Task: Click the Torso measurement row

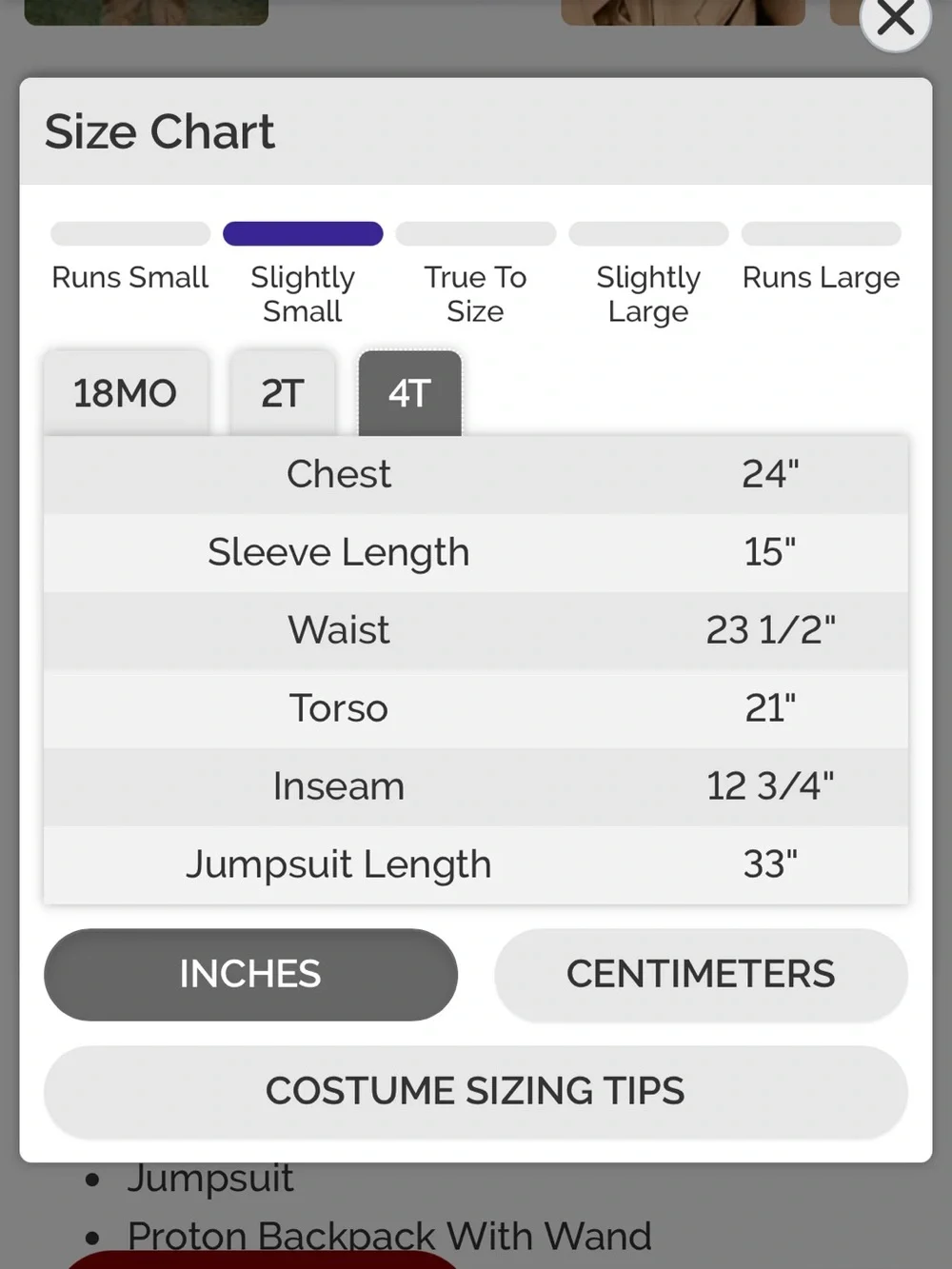Action: click(x=476, y=708)
